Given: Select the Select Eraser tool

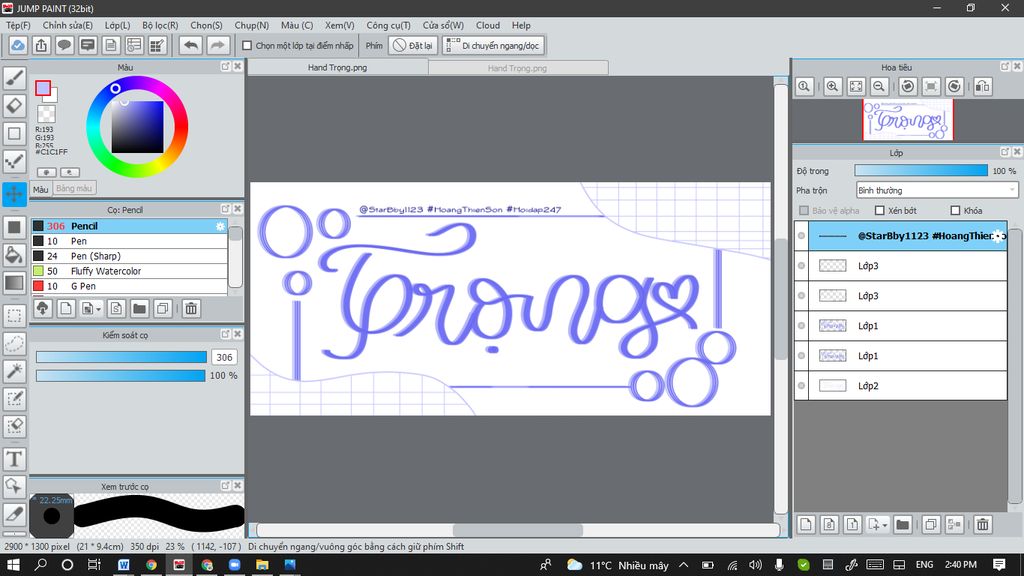Looking at the screenshot, I should tap(14, 425).
